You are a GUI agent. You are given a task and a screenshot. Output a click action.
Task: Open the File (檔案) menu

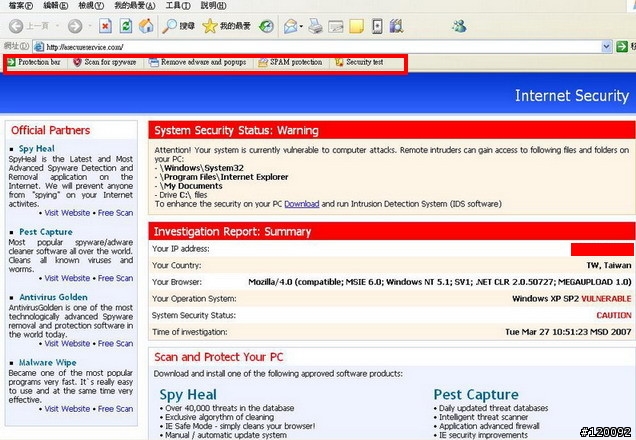click(x=20, y=6)
